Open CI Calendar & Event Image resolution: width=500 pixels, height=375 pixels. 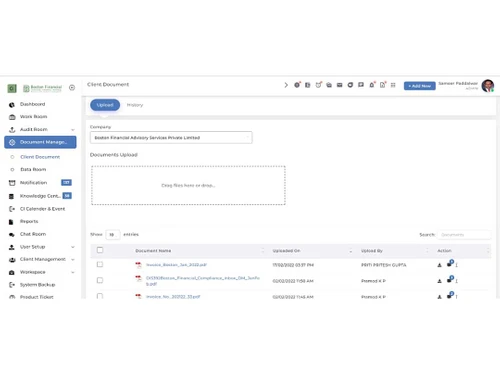(x=42, y=209)
